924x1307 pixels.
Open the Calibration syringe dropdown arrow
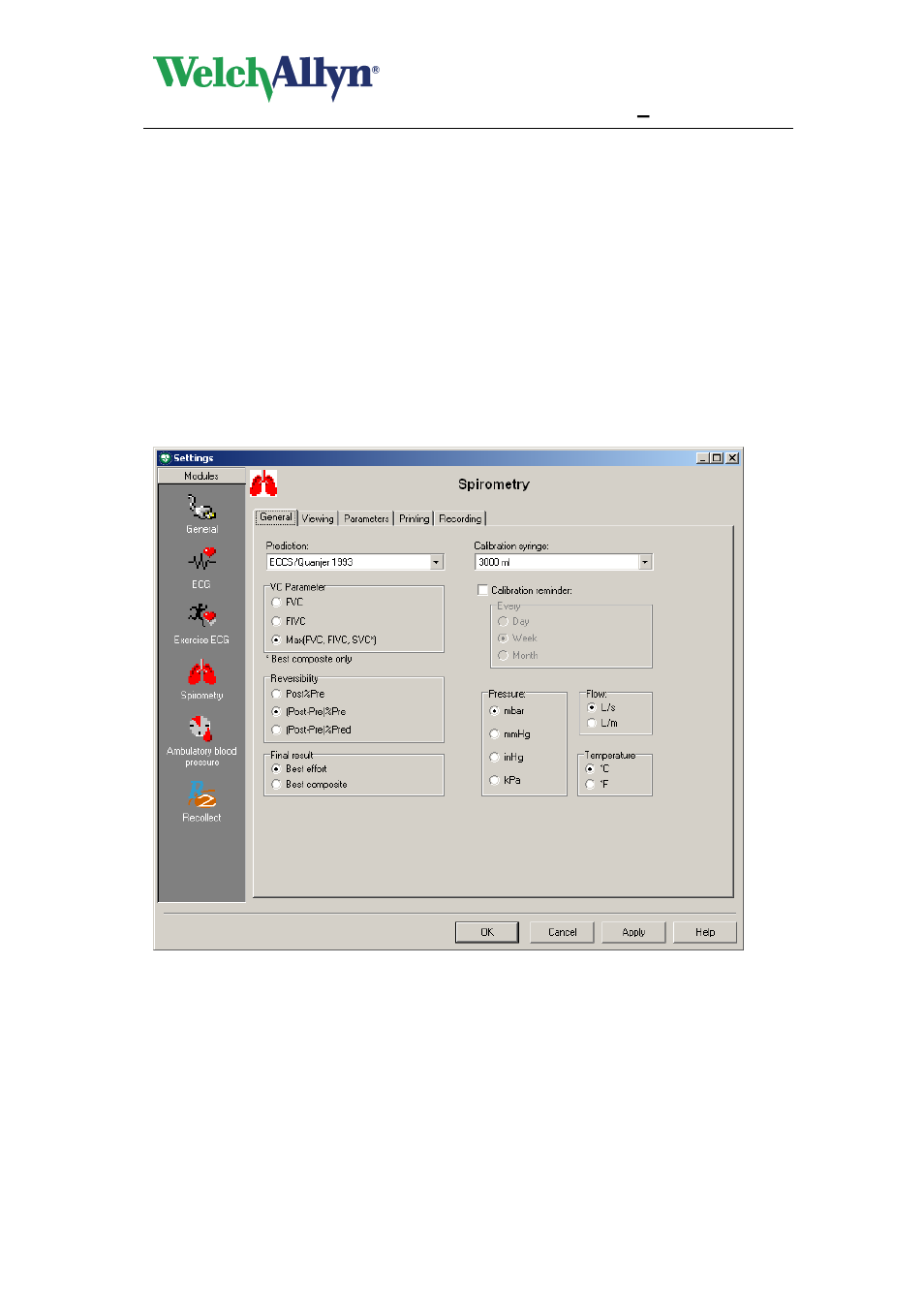click(x=645, y=562)
